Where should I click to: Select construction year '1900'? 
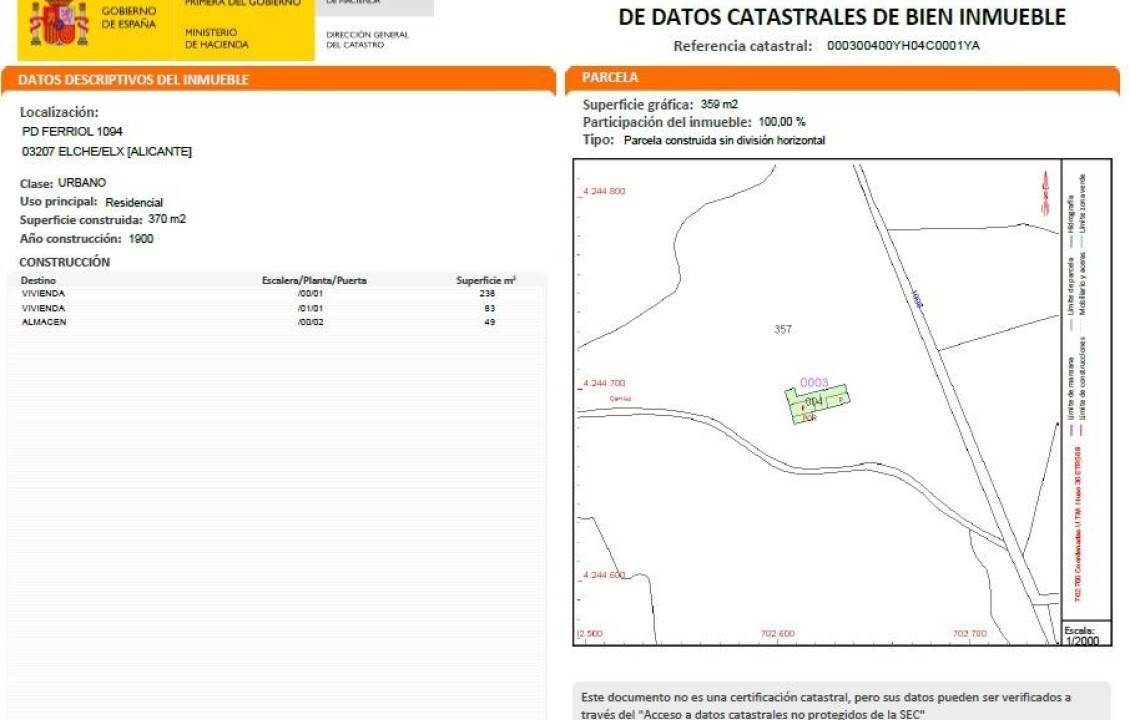pos(141,239)
